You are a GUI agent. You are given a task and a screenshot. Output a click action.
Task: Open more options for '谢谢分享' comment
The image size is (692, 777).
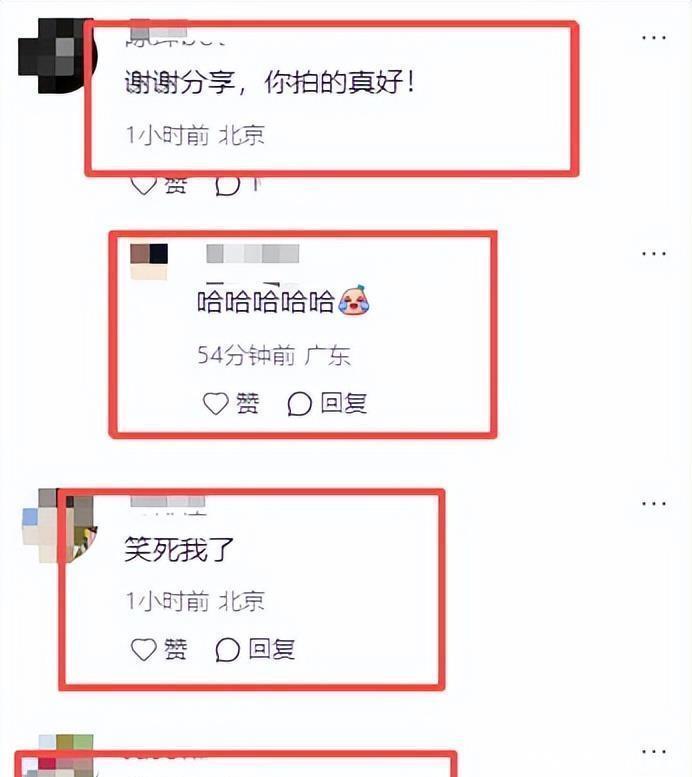(x=653, y=38)
